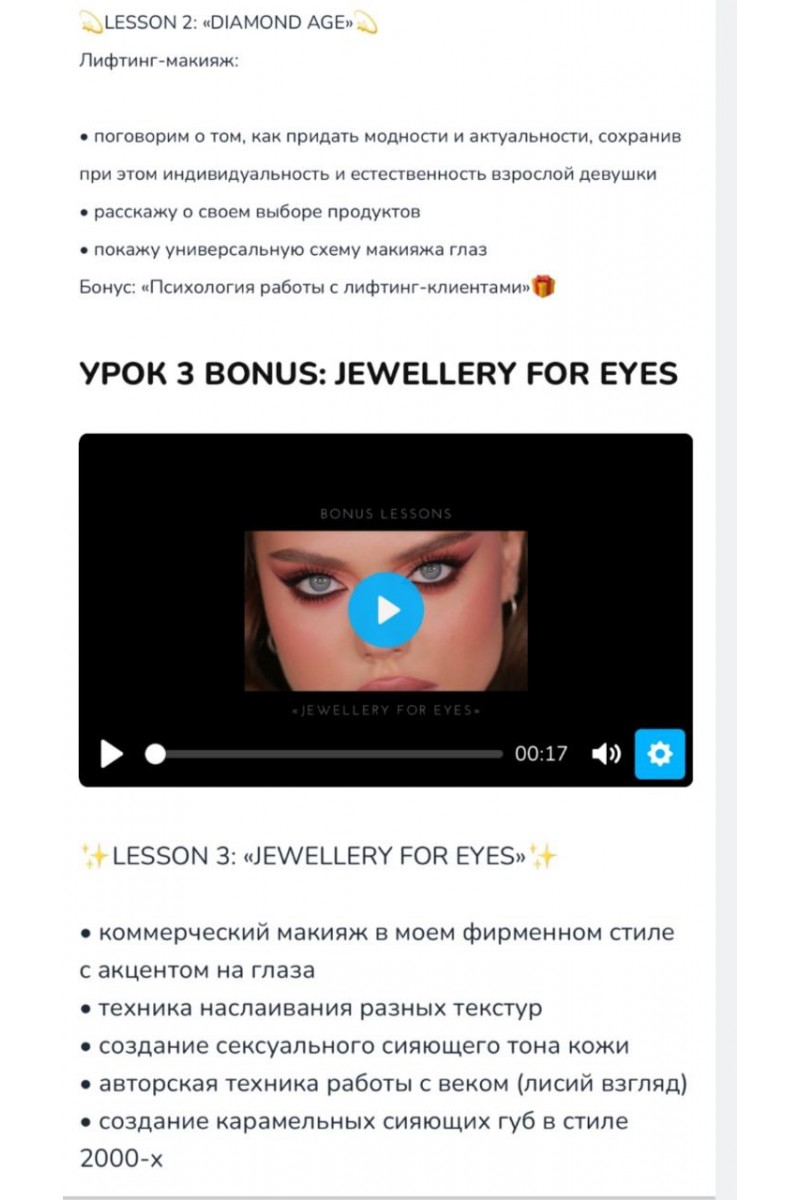The image size is (800, 1200).
Task: Click the small white play icon in control bar
Action: click(112, 754)
